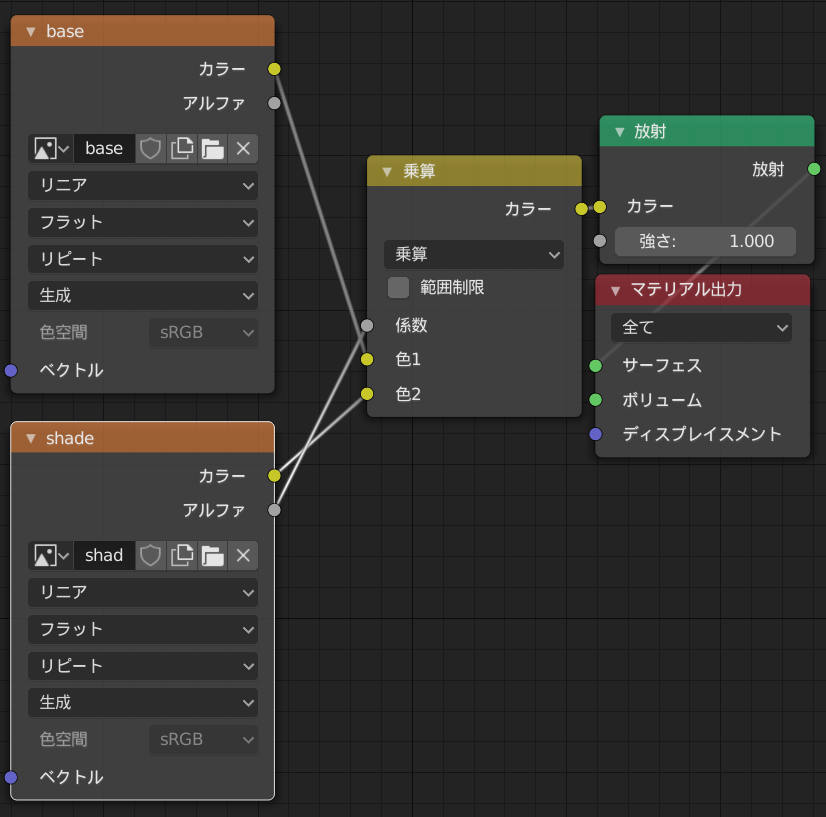
Task: Click the ディスプレイスメント input socket
Action: click(x=595, y=434)
